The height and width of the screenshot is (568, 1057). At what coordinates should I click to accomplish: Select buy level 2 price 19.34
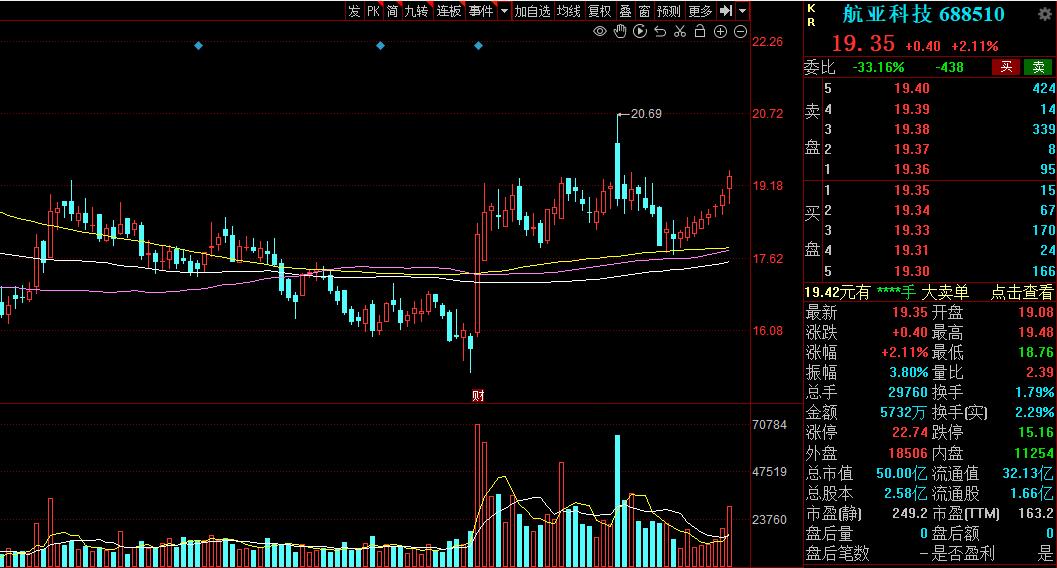tap(911, 210)
